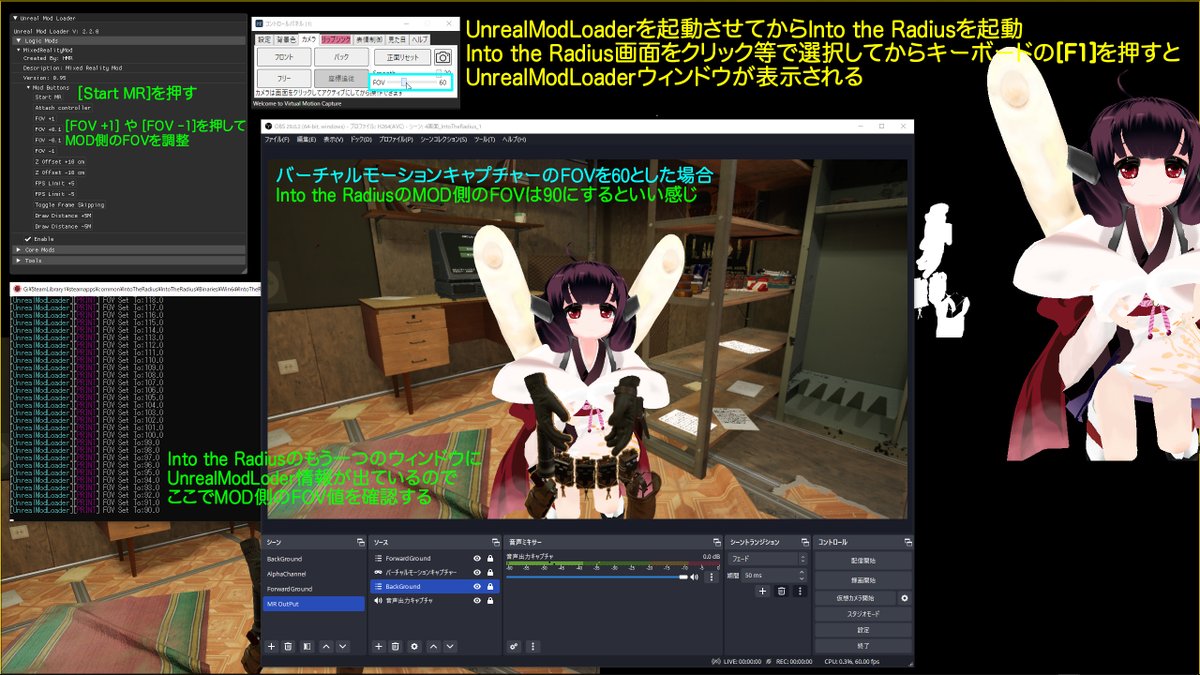Viewport: 1200px width, 675px height.
Task: Open advanced audio properties gears icon
Action: [514, 647]
